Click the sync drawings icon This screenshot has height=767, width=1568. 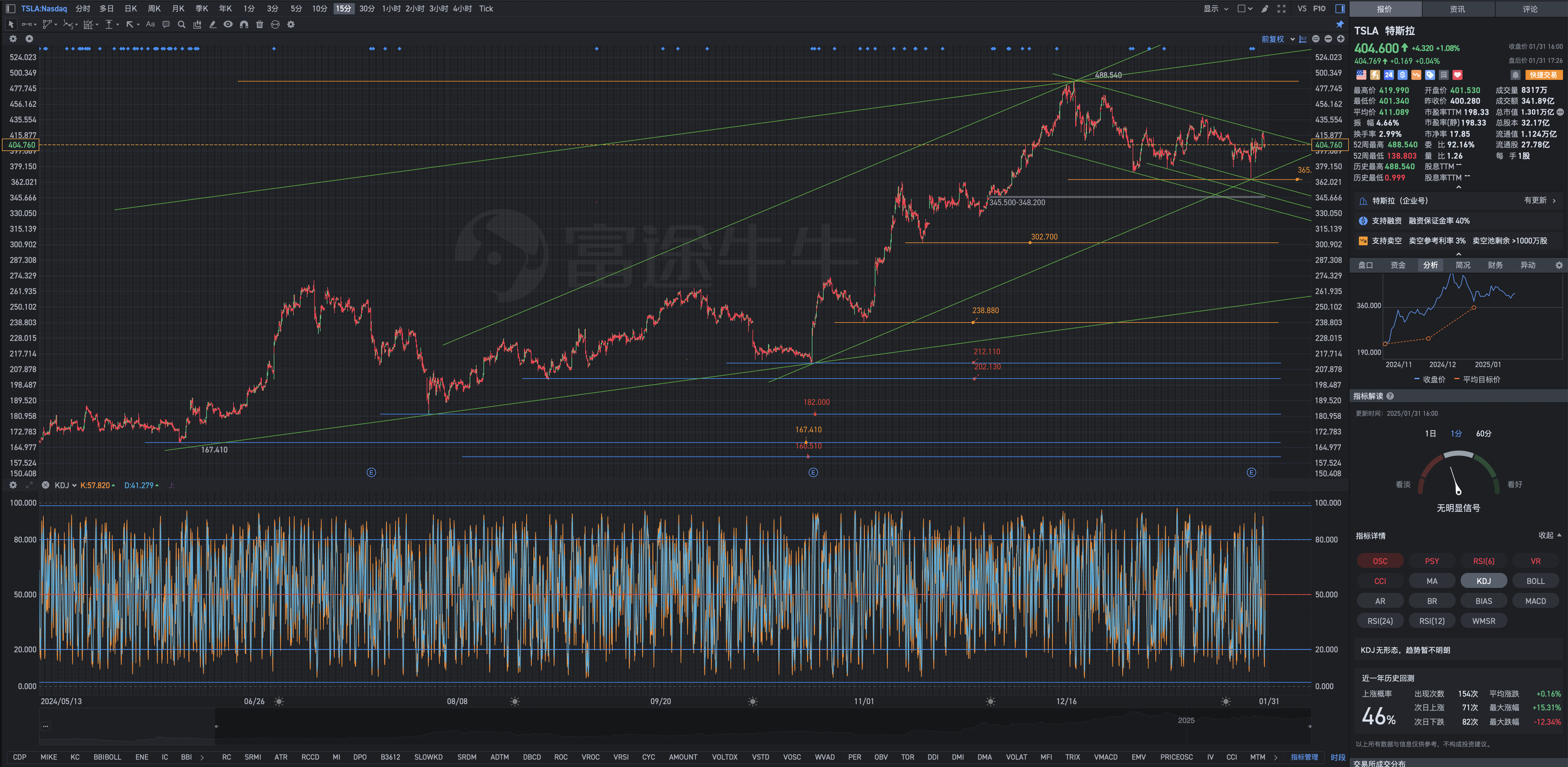[275, 24]
